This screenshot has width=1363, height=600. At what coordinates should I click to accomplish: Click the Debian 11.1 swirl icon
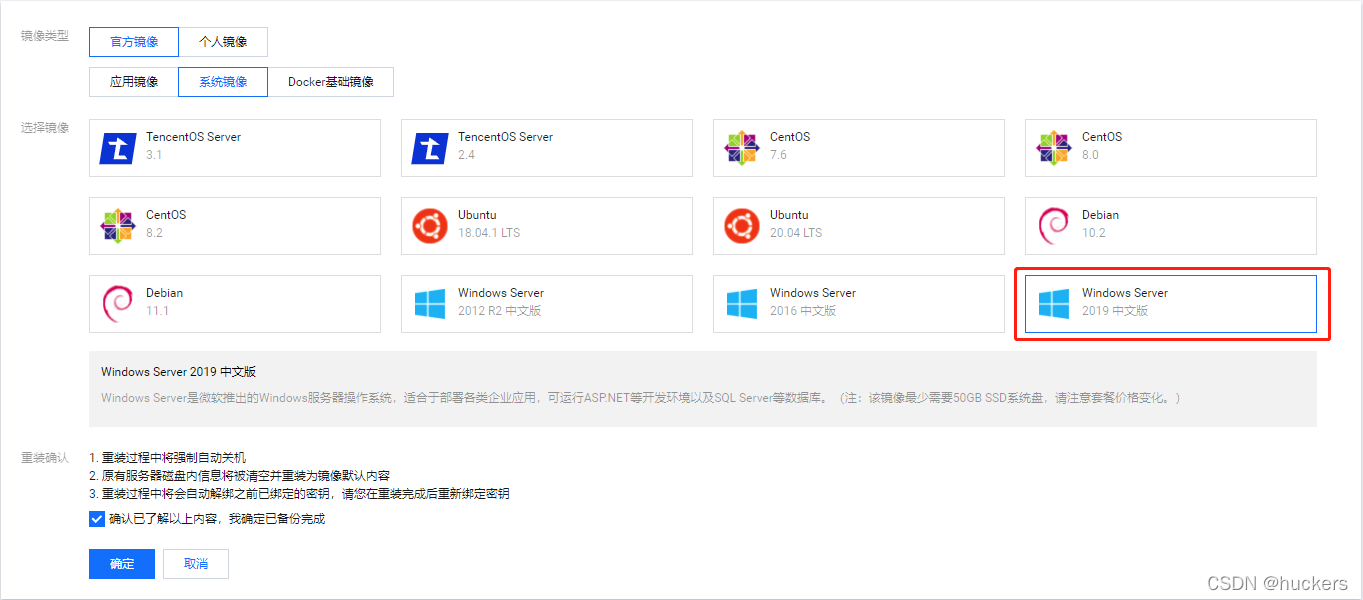(x=118, y=304)
